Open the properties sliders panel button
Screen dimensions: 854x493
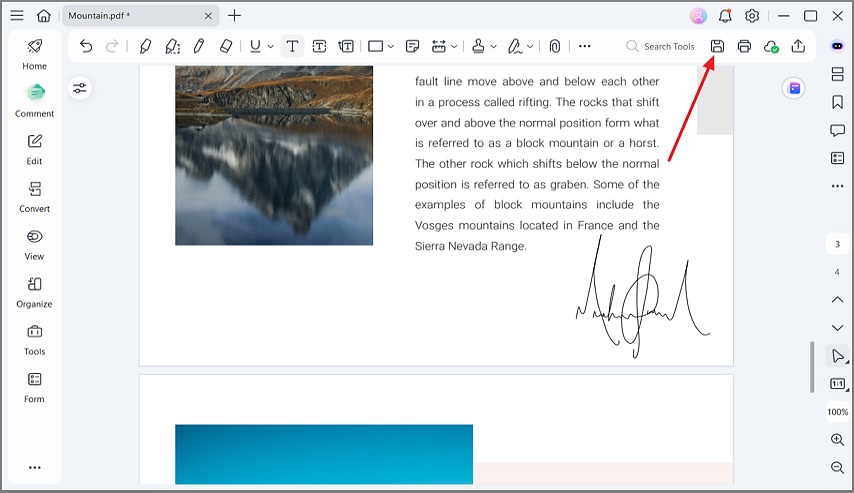(x=80, y=88)
